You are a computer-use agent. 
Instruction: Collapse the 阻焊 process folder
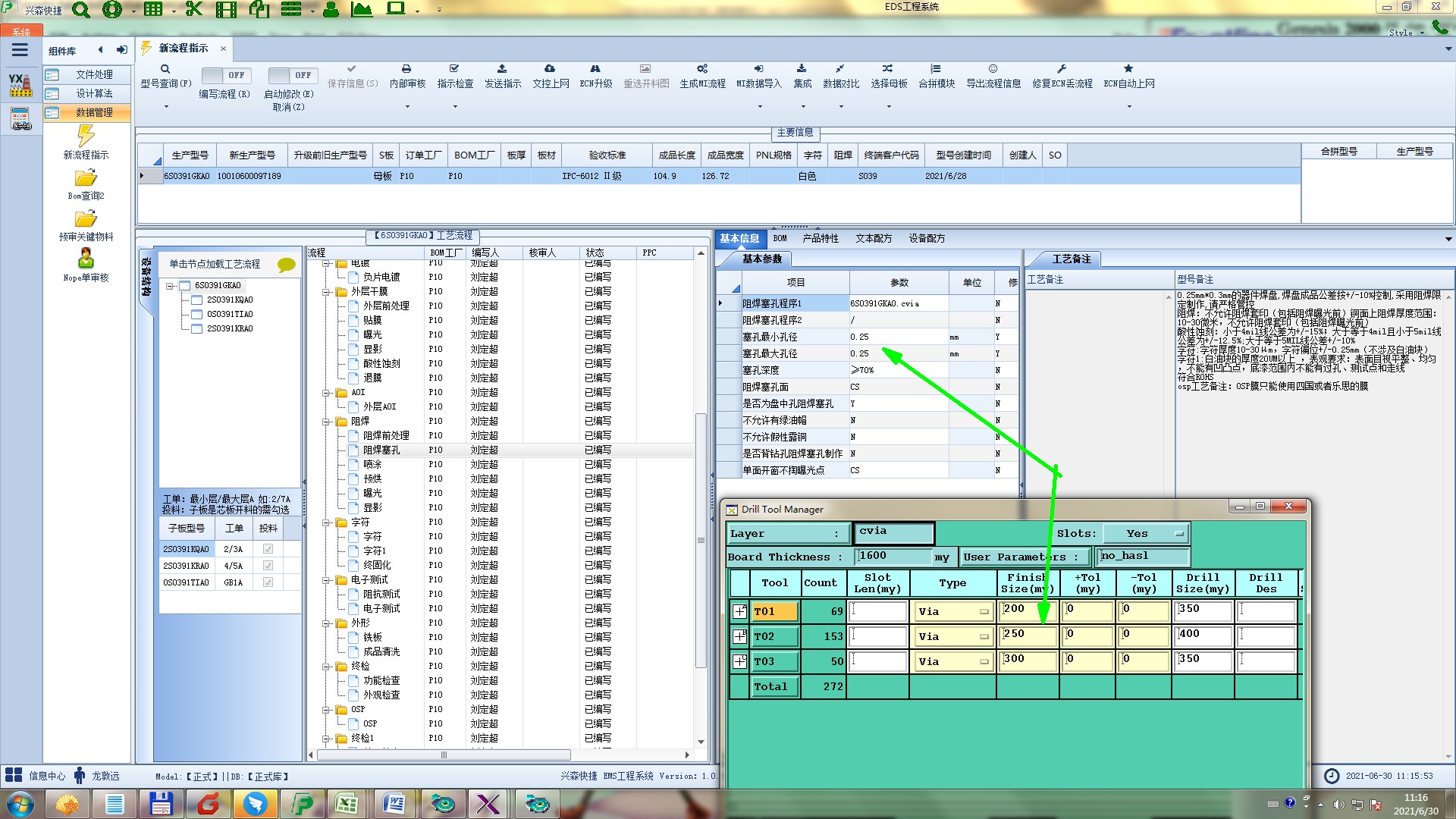click(x=326, y=422)
